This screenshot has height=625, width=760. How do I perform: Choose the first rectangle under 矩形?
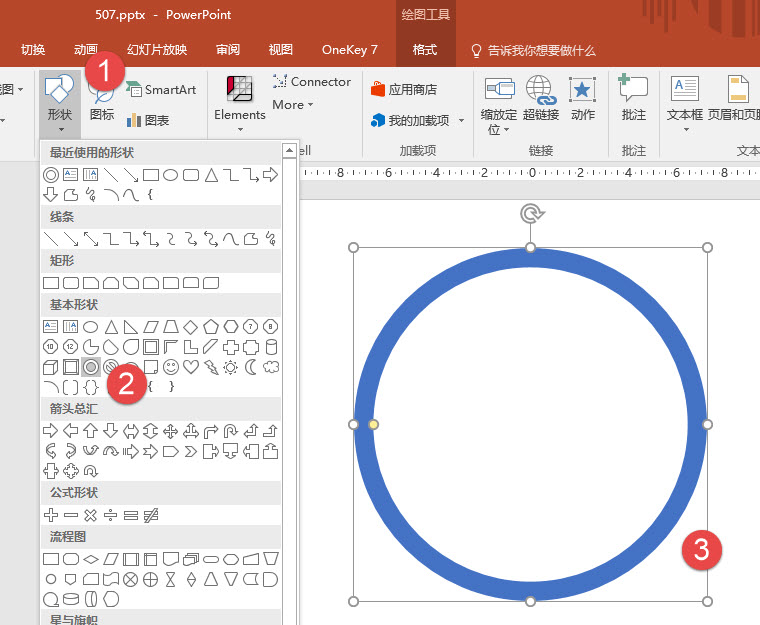(51, 283)
